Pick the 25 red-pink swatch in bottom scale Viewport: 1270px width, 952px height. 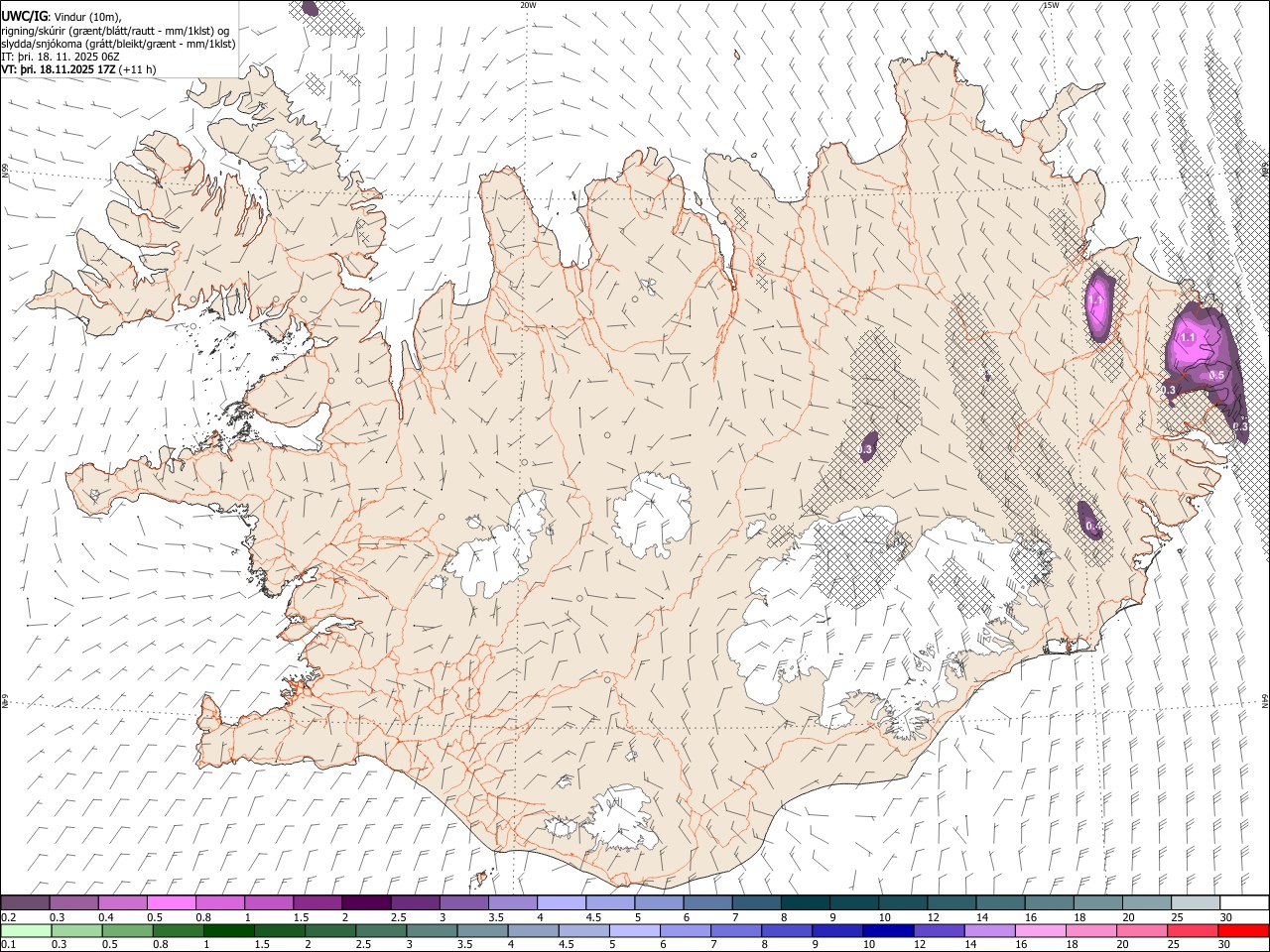tap(1193, 930)
